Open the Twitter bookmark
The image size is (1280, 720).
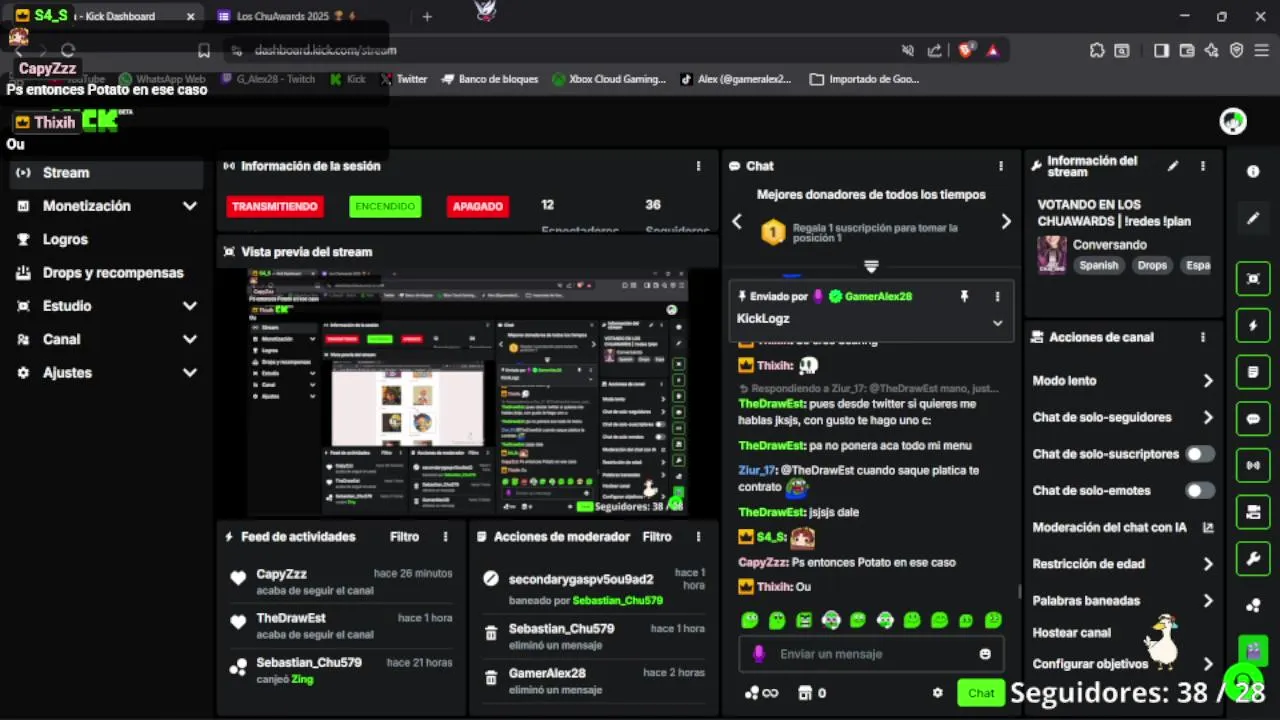tap(403, 79)
